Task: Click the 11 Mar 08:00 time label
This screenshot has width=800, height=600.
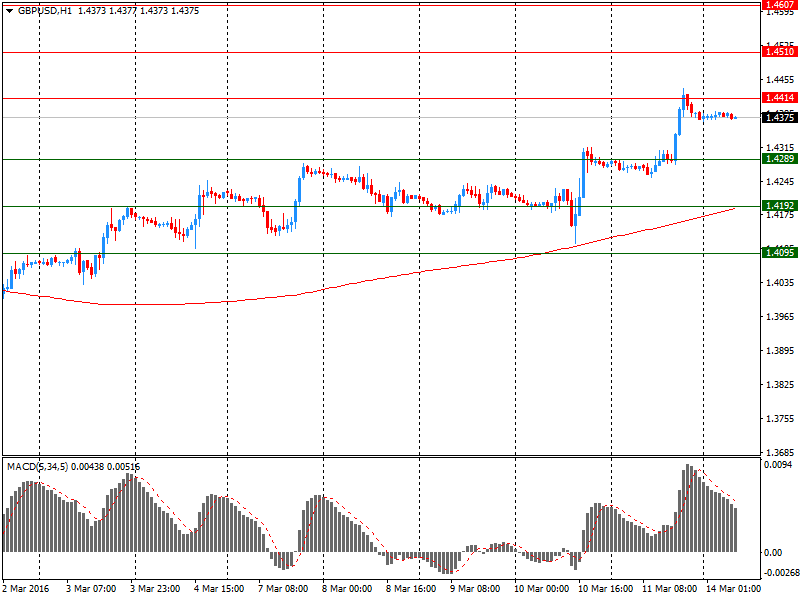Action: [669, 589]
